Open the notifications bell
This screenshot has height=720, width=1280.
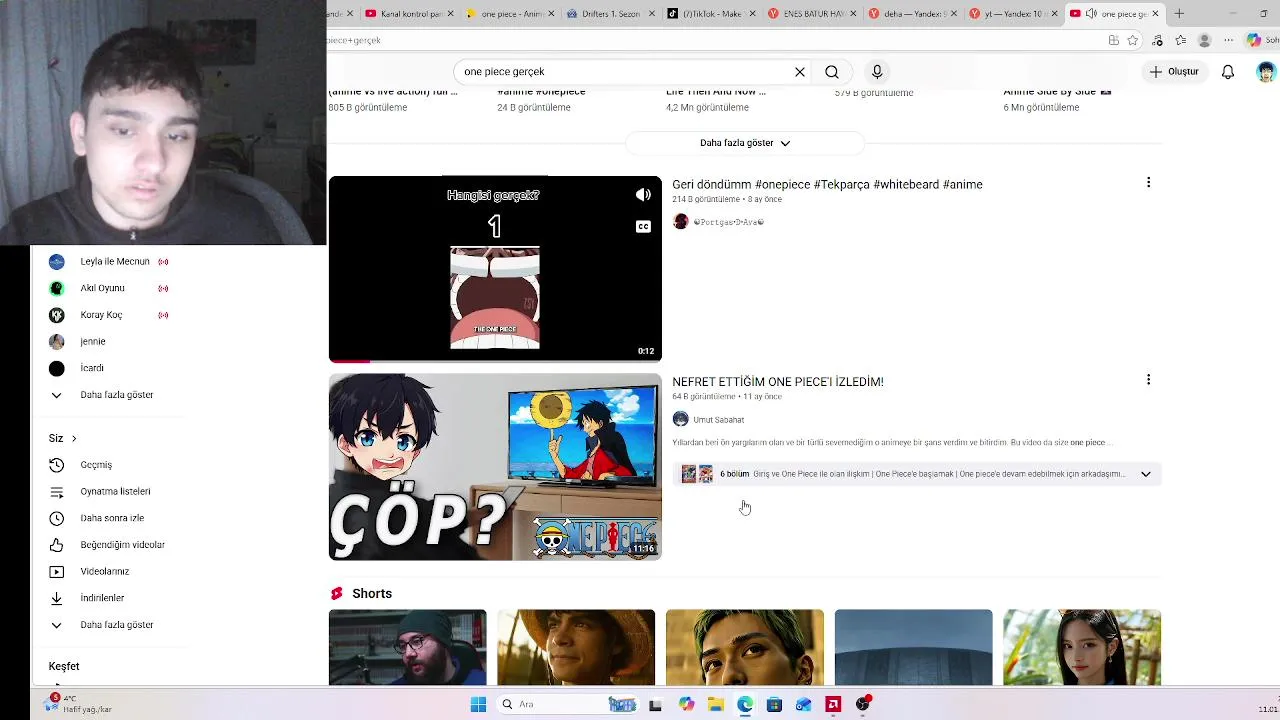tap(1228, 72)
